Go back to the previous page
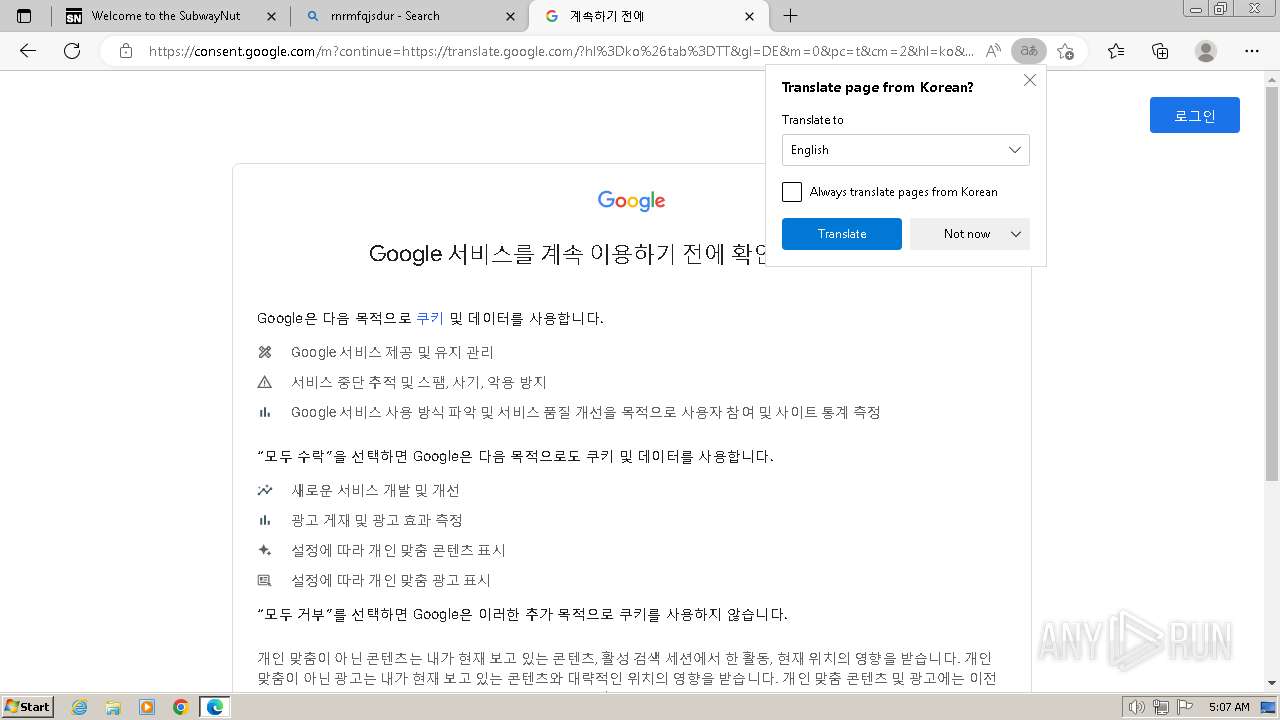 tap(28, 51)
